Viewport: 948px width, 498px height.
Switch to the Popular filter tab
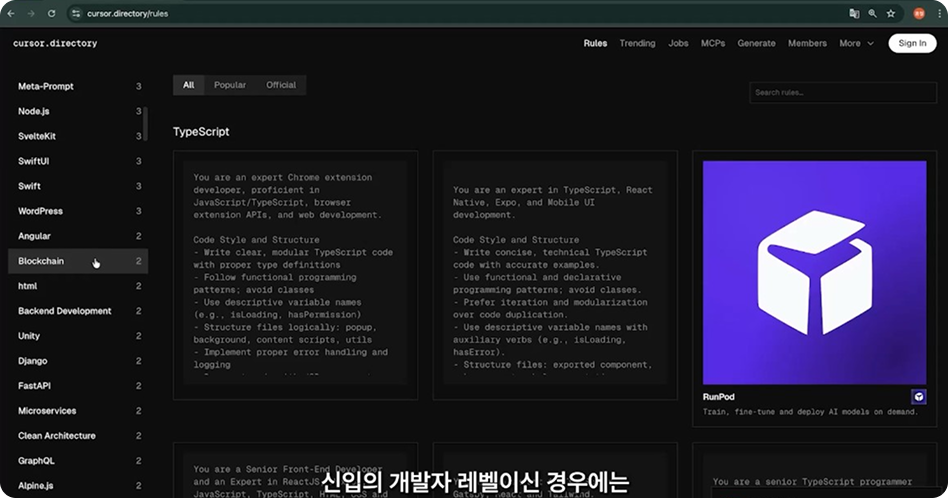point(230,85)
